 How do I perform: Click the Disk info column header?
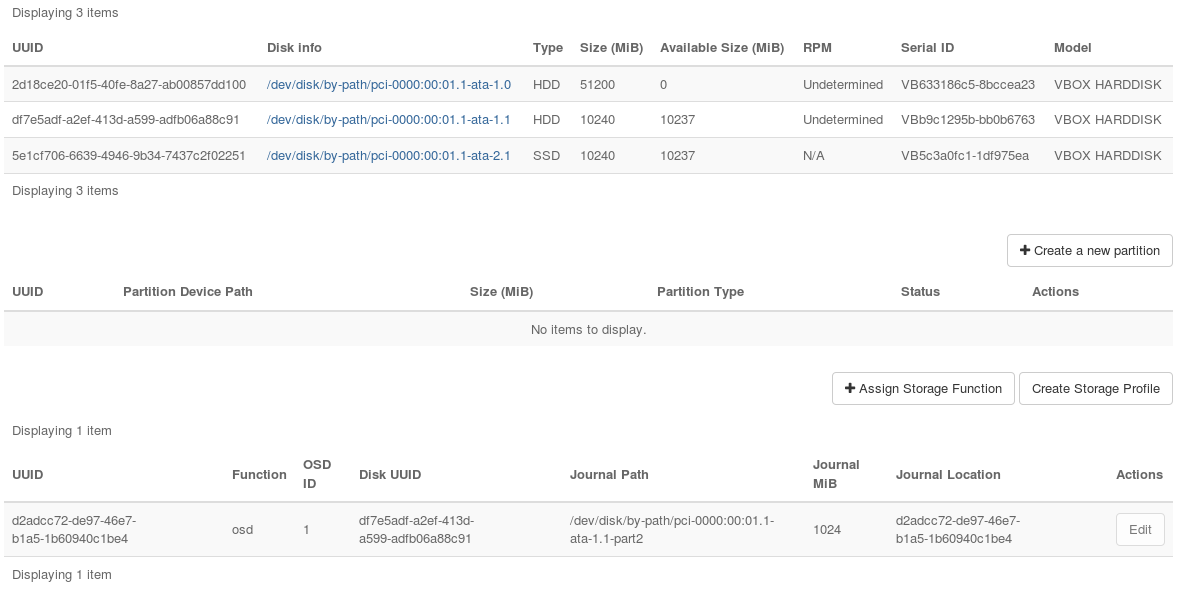point(294,48)
